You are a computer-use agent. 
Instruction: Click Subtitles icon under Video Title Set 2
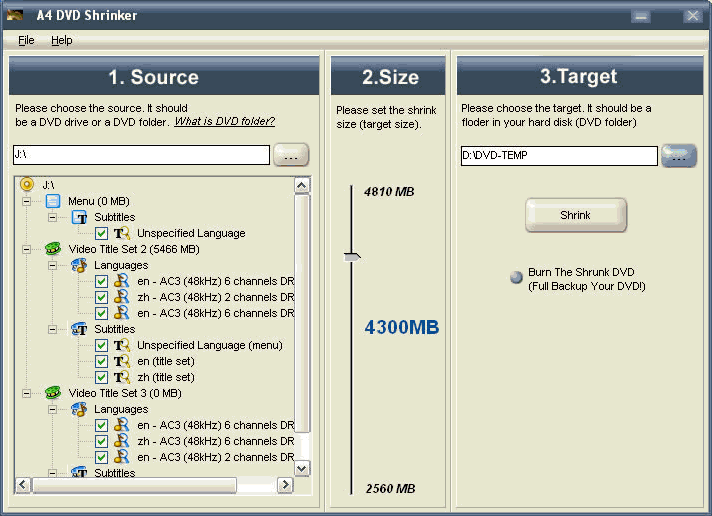(x=79, y=329)
